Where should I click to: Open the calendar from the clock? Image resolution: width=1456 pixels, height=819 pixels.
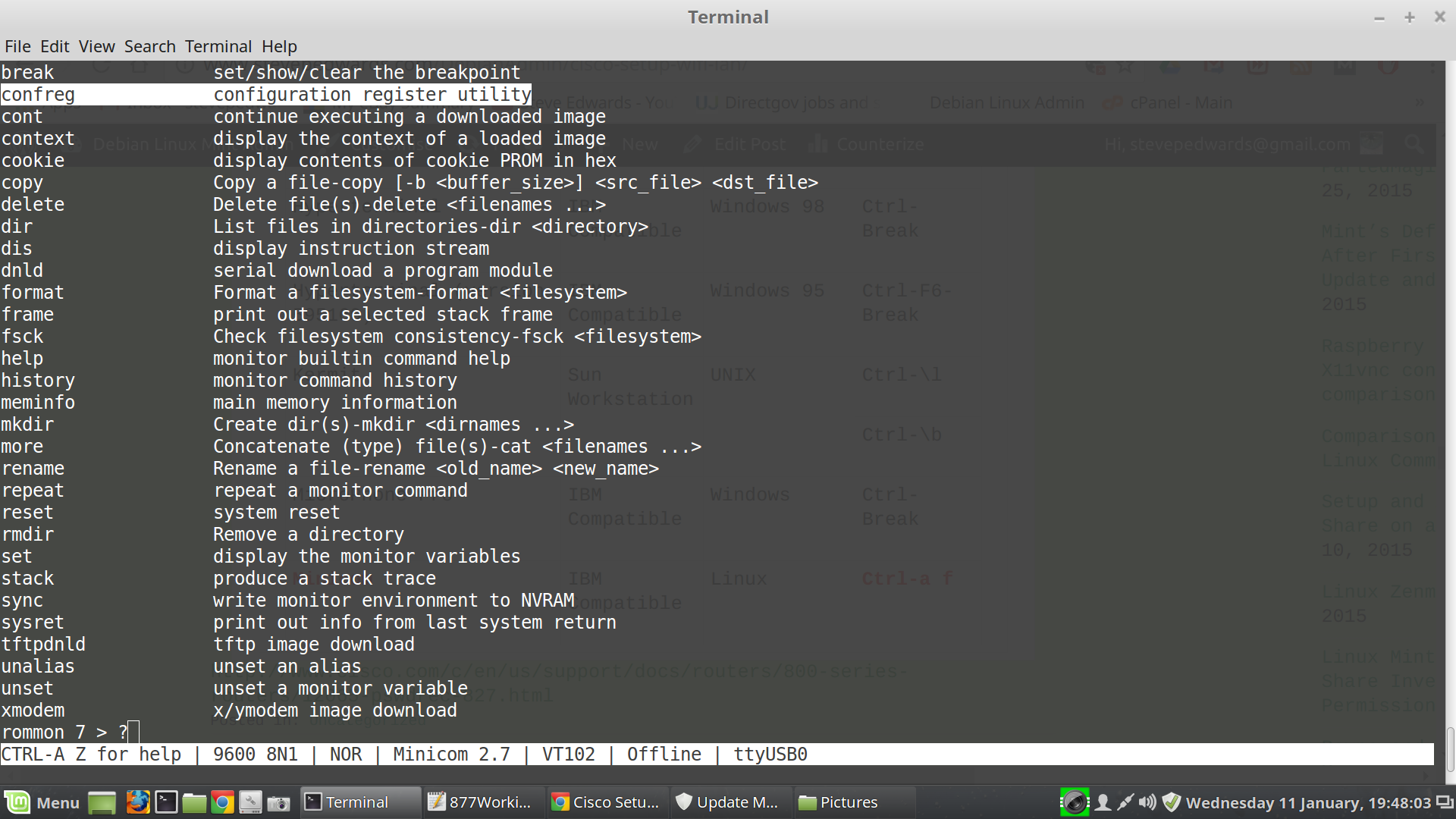coord(1308,802)
